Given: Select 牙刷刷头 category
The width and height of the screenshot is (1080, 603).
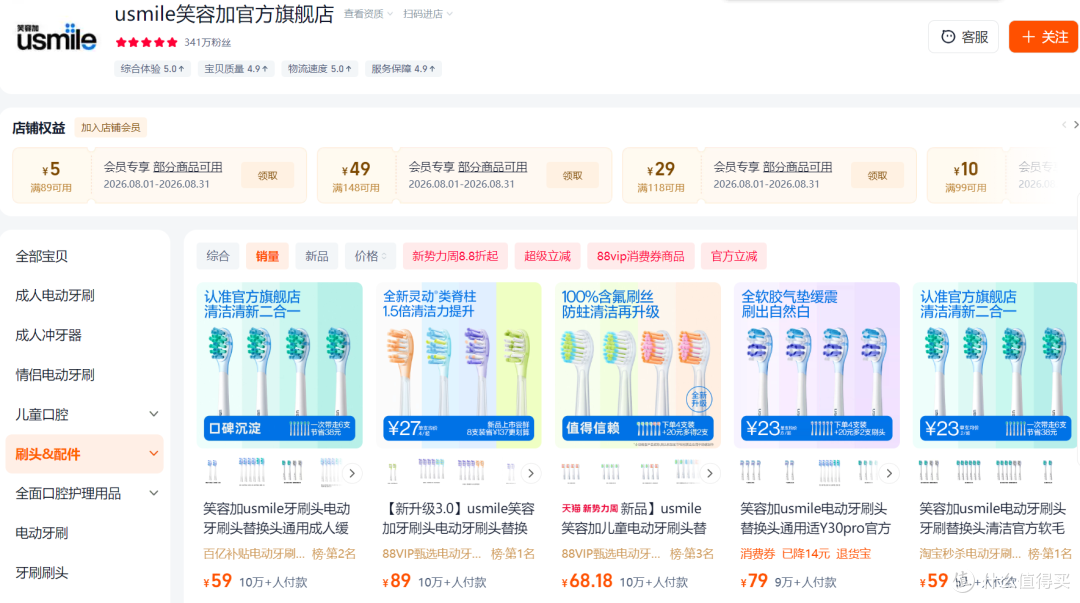Looking at the screenshot, I should (x=41, y=573).
